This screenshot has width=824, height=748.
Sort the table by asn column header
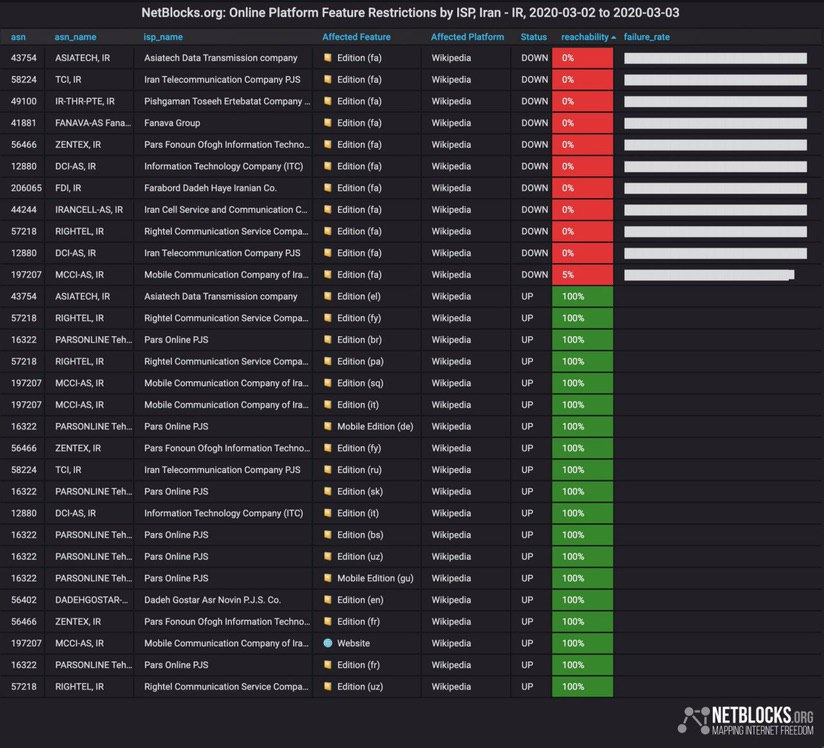(x=18, y=37)
